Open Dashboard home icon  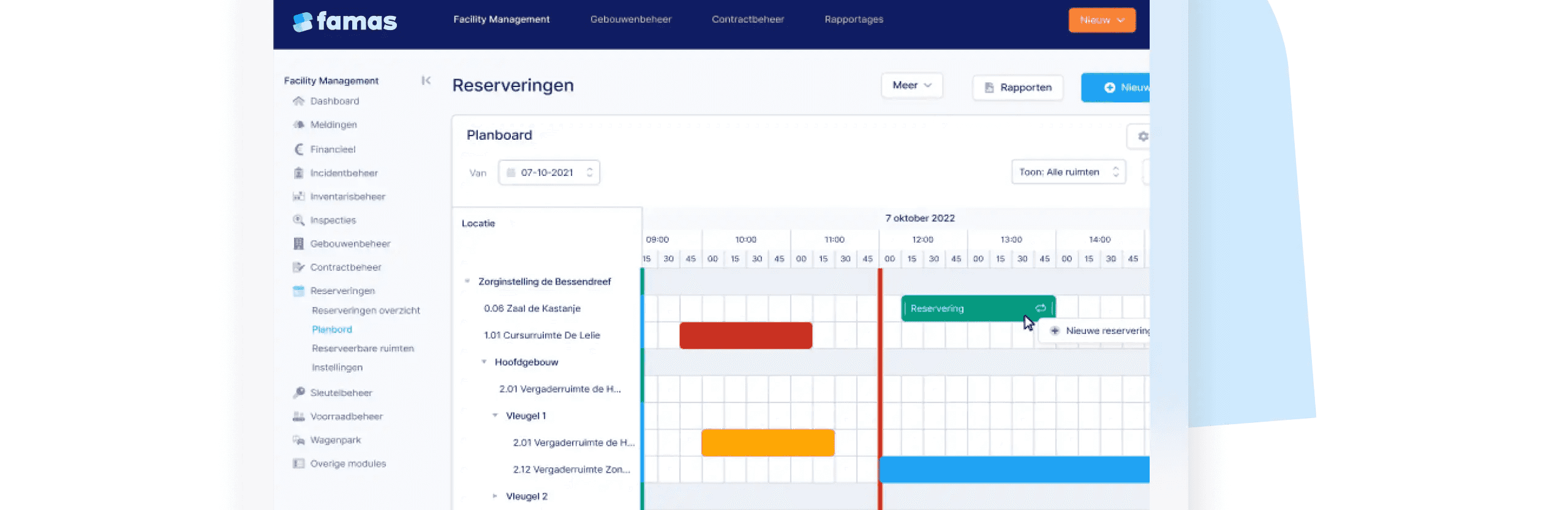(x=298, y=101)
